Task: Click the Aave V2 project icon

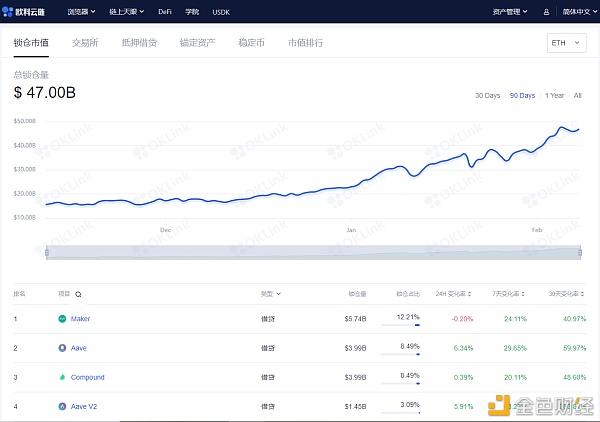Action: point(62,406)
